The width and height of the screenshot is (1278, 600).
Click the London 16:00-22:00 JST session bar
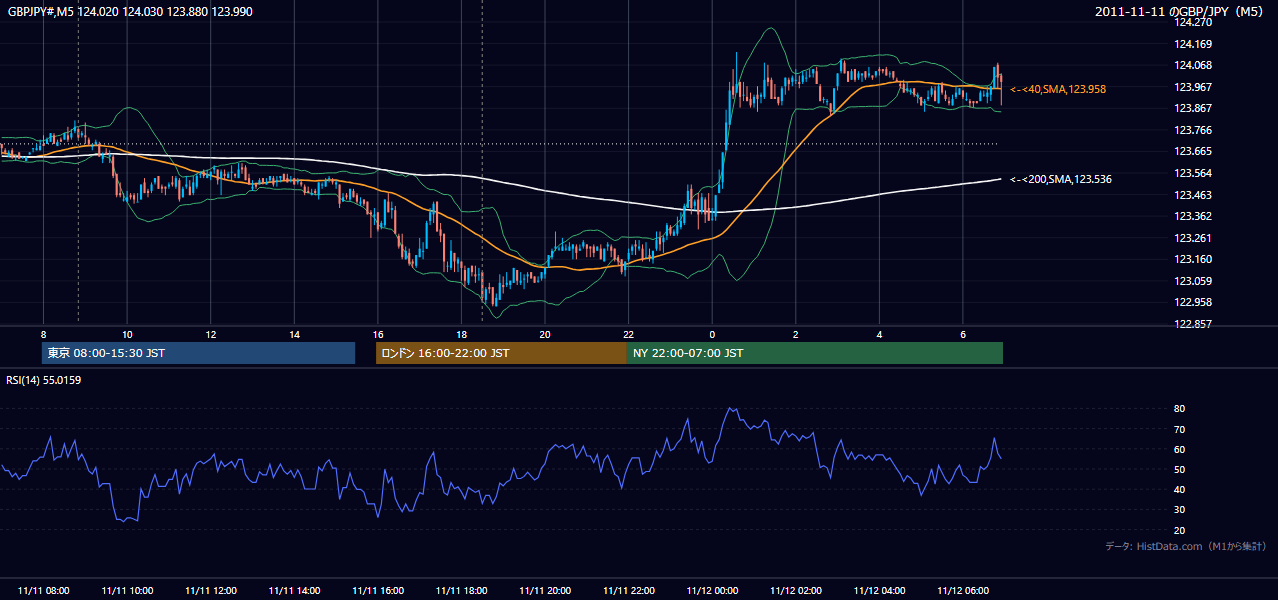pos(501,353)
